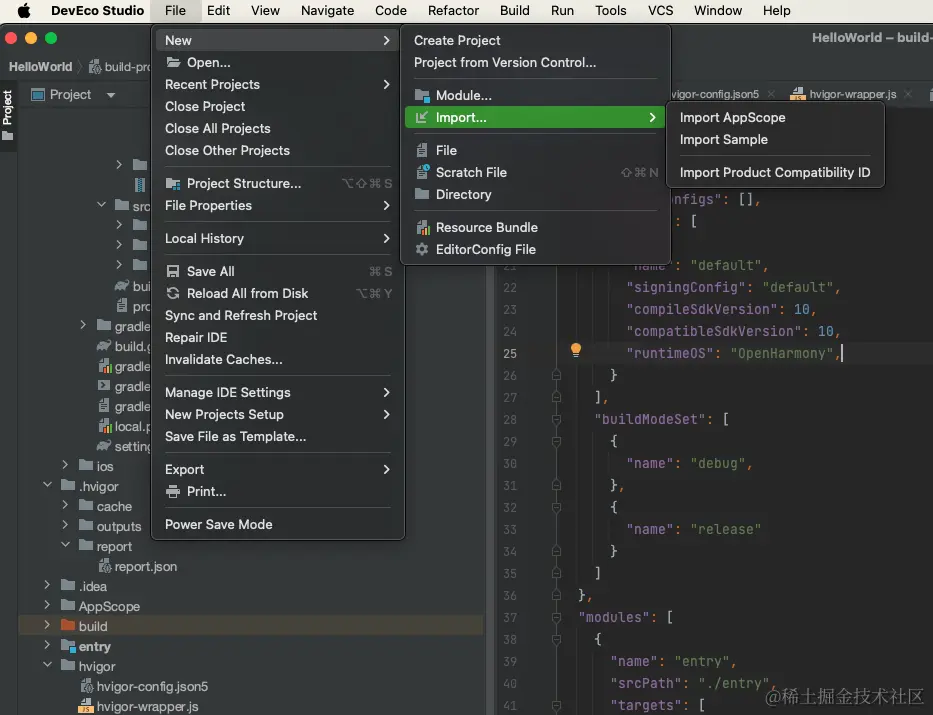Expand the File Properties submenu
The image size is (933, 715).
coord(386,205)
